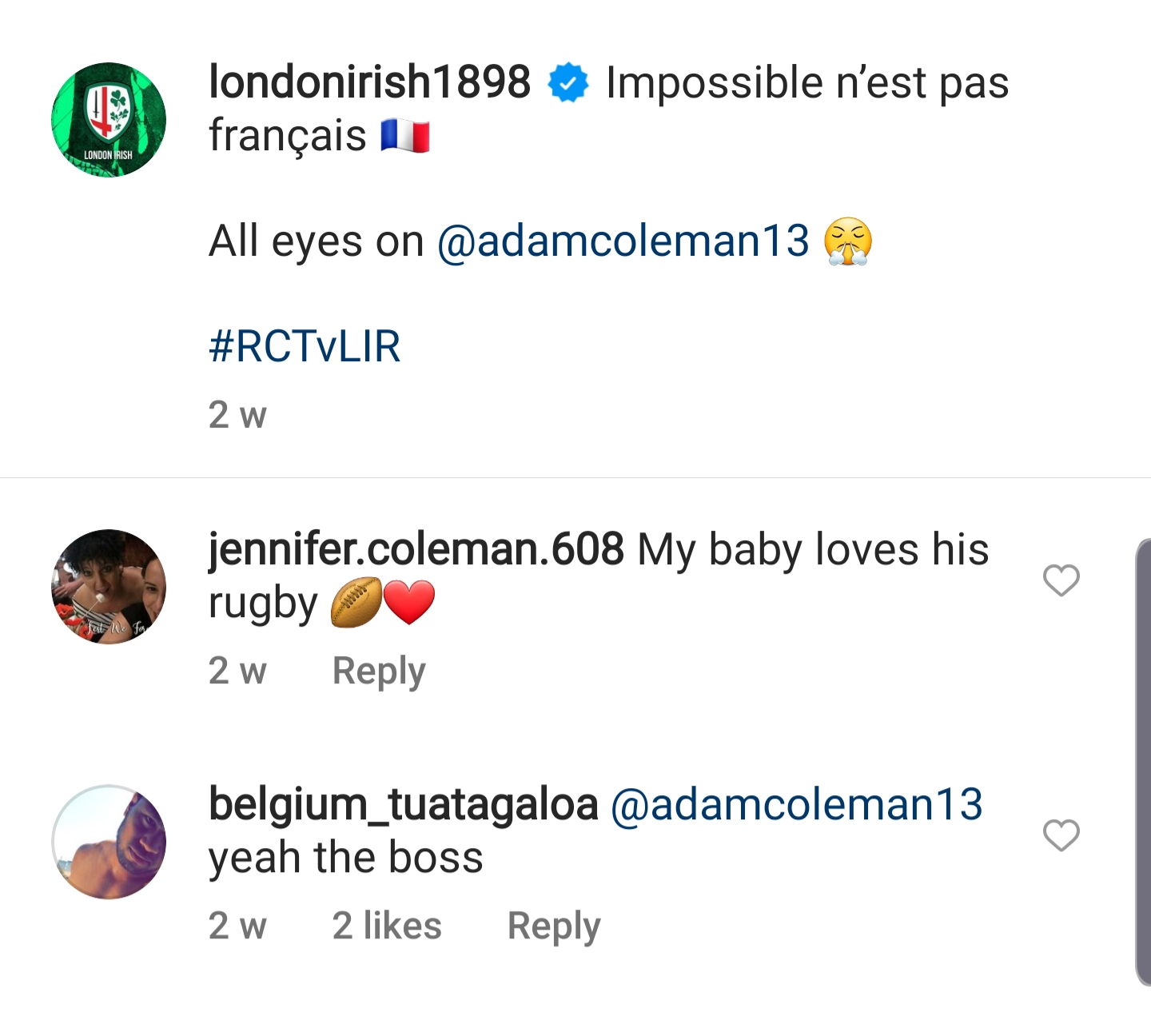Screen dimensions: 1151x1036
Task: Open the londonirish1898 username link
Action: point(369,82)
